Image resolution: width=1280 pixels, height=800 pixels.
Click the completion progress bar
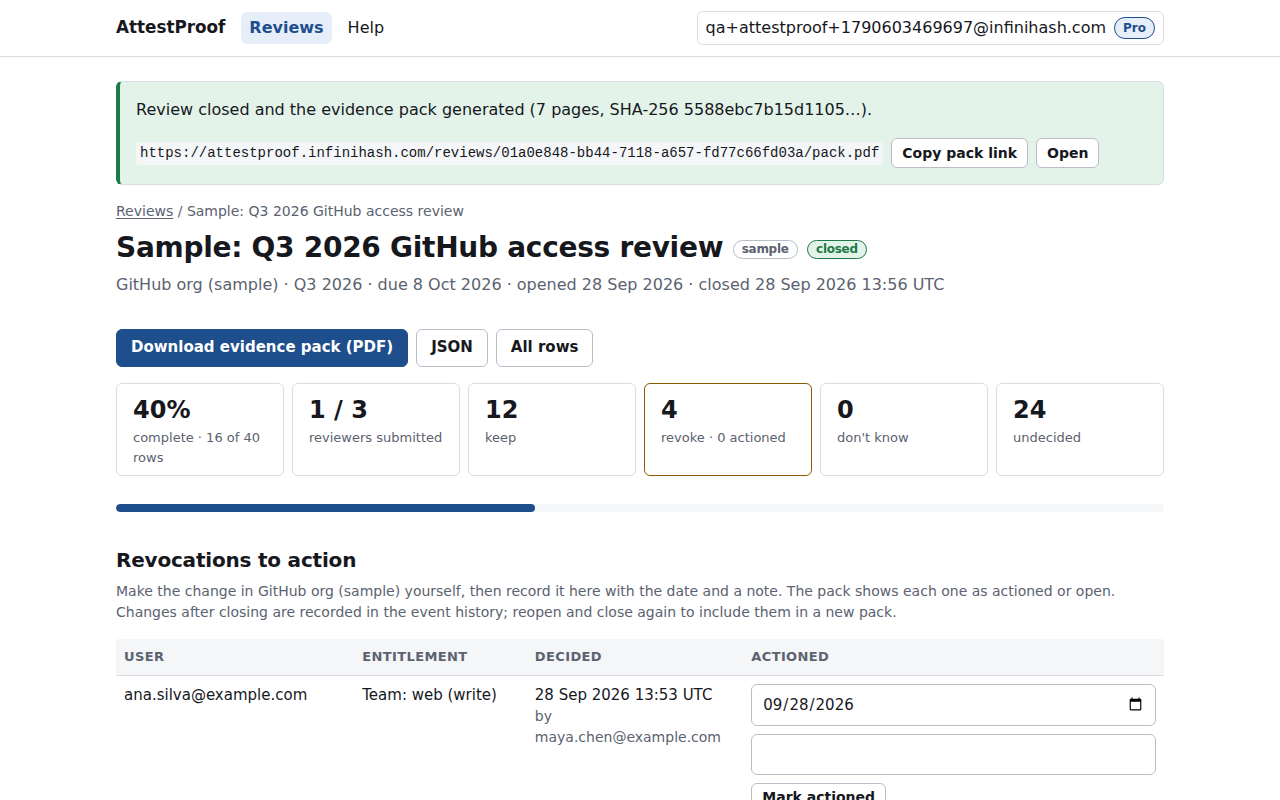coord(640,508)
